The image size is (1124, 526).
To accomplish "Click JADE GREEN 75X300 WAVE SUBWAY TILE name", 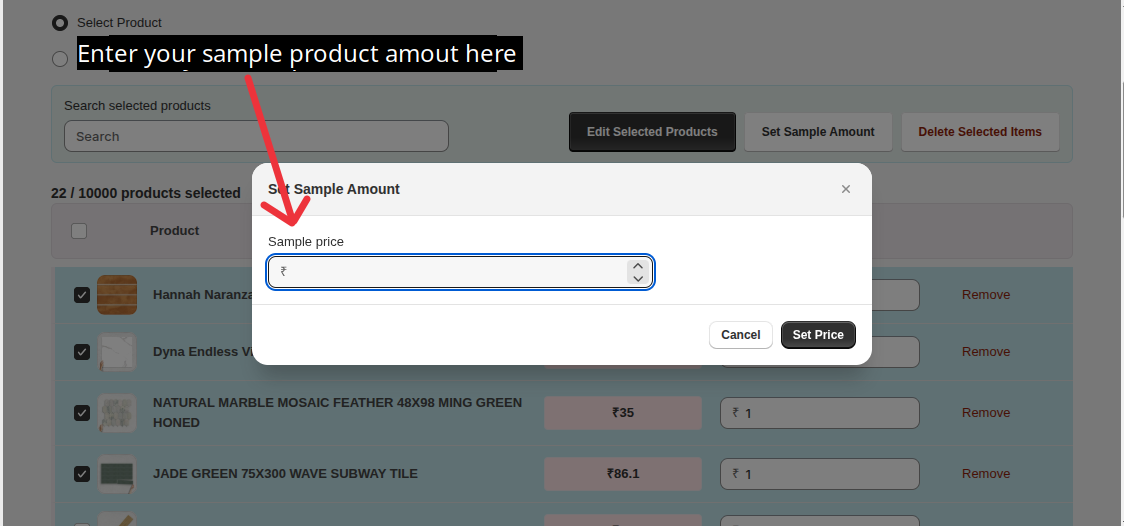I will (285, 474).
